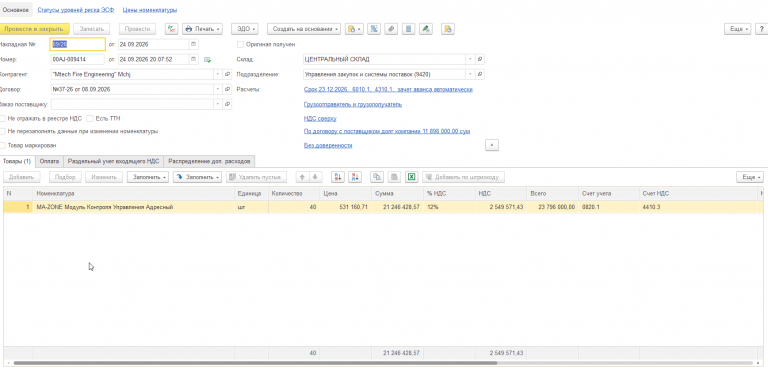
Task: Switch to Распределение доп. расходов tab
Action: point(210,161)
